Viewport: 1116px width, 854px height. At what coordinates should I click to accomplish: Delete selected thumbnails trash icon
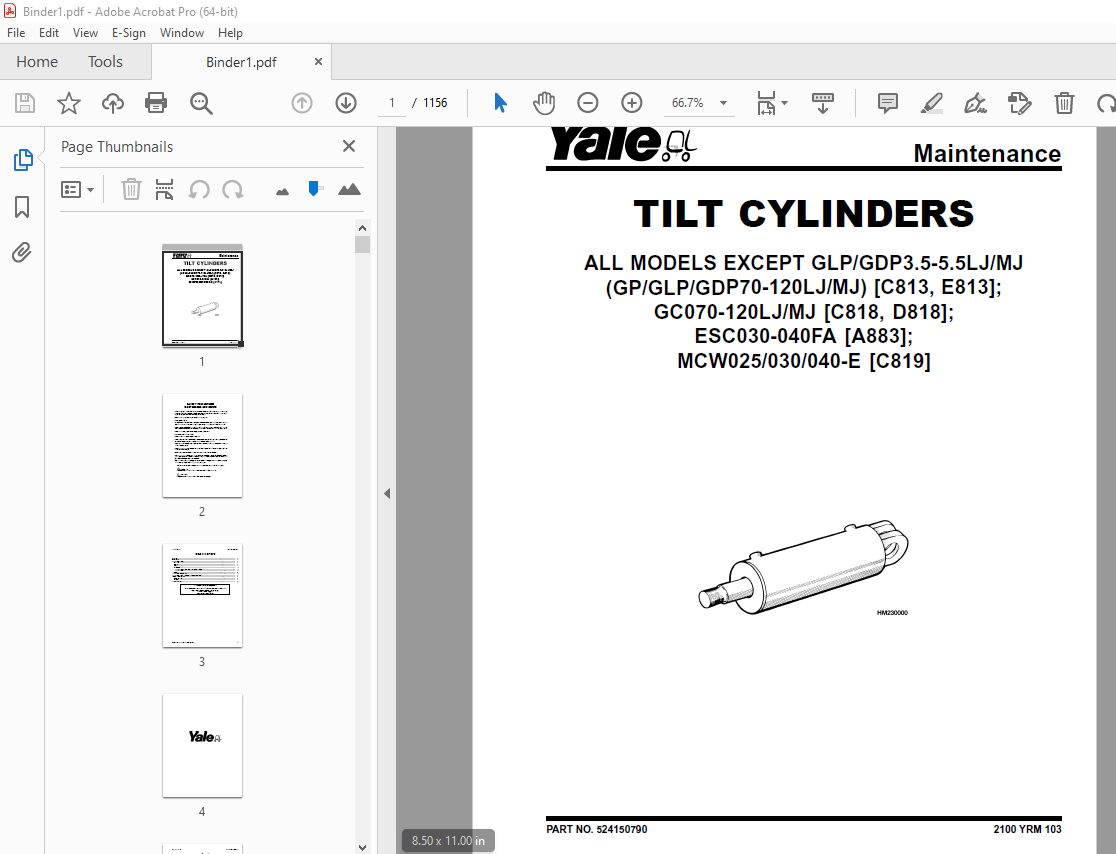point(131,189)
